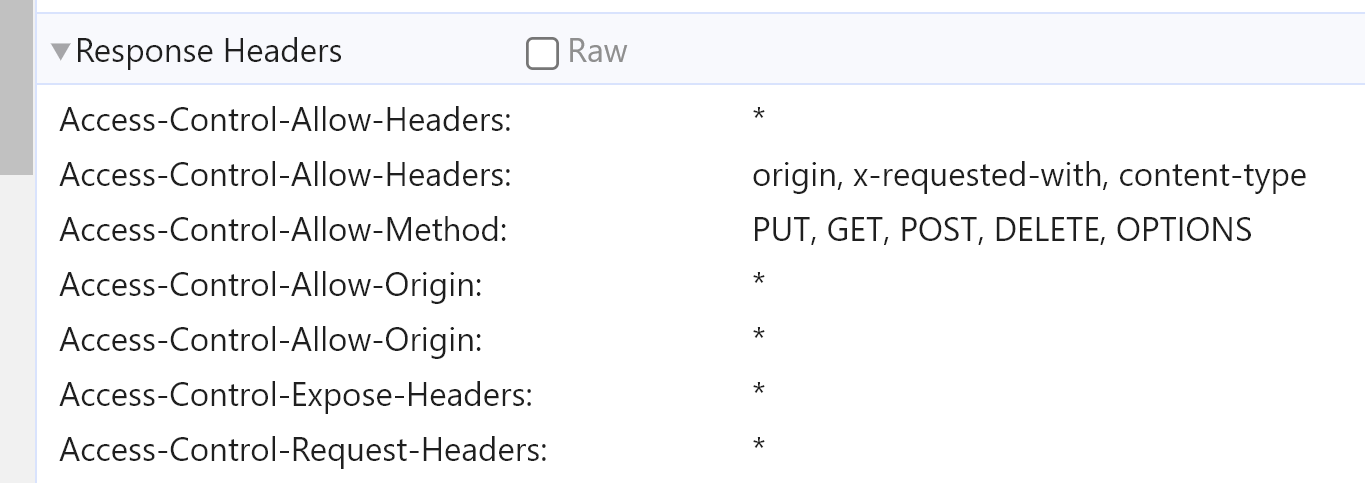This screenshot has width=1365, height=483.
Task: Click the Response Headers section title
Action: point(208,51)
